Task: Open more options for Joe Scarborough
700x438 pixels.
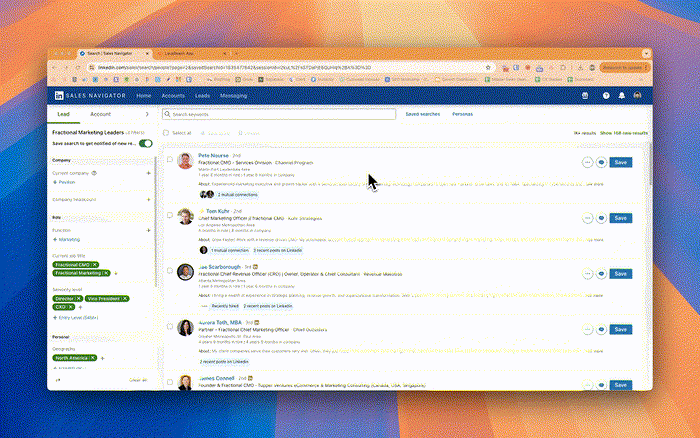Action: click(588, 274)
